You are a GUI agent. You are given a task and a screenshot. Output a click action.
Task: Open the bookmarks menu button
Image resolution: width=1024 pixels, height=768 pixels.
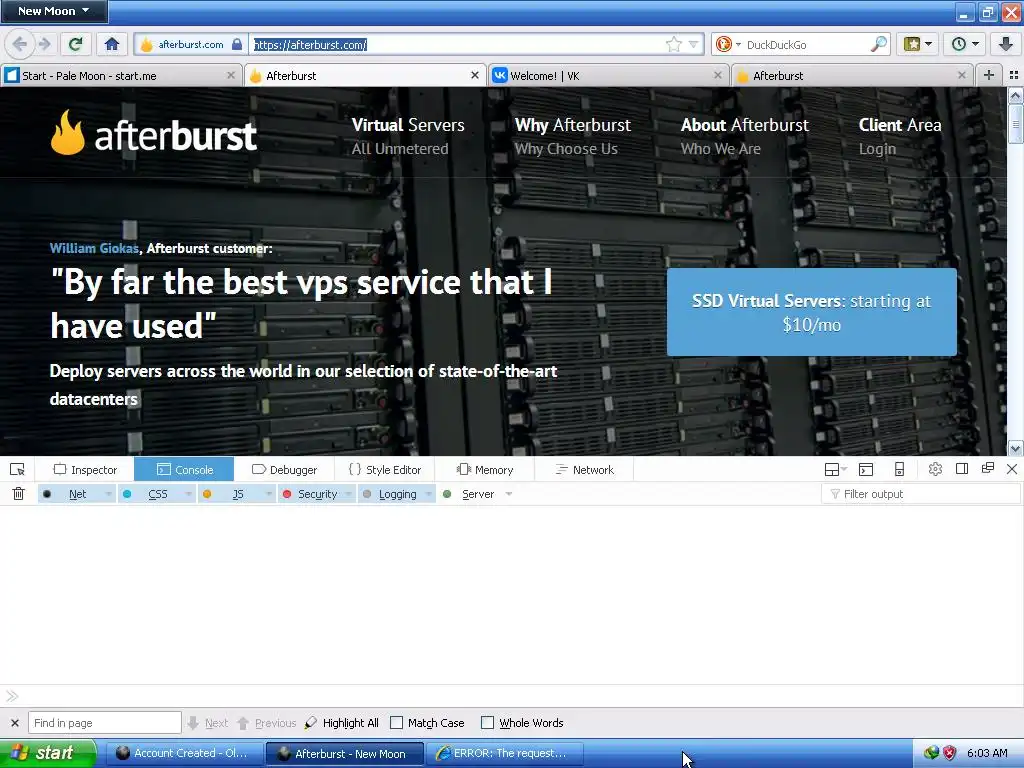917,44
